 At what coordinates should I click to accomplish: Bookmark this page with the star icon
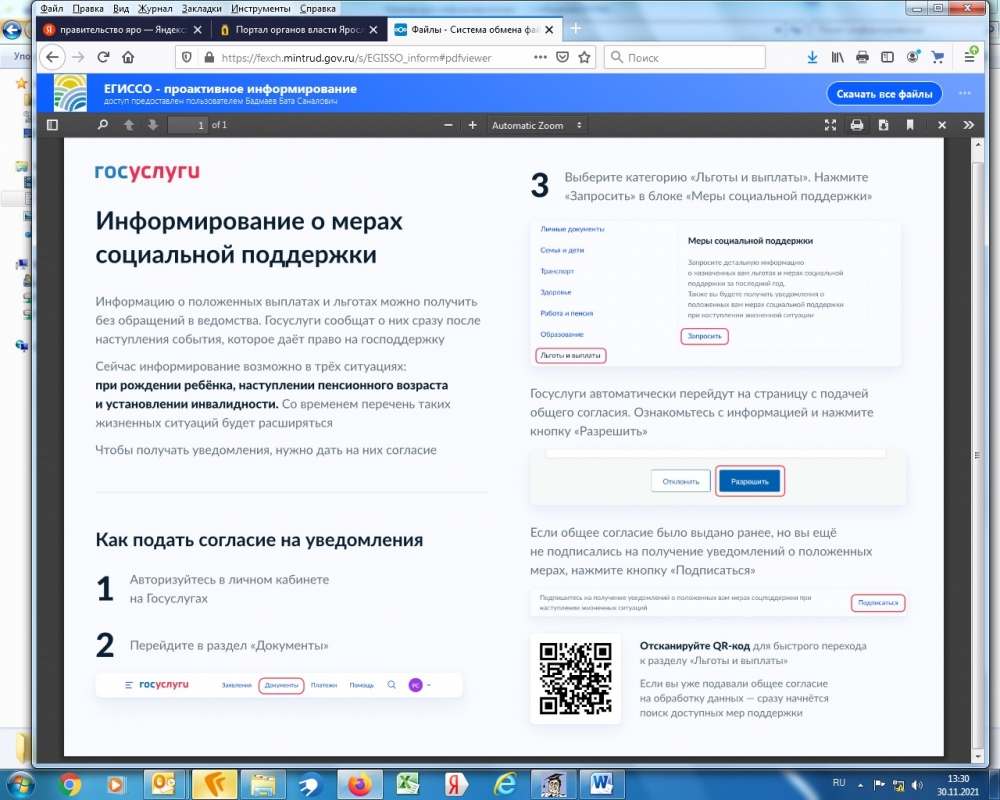(584, 57)
